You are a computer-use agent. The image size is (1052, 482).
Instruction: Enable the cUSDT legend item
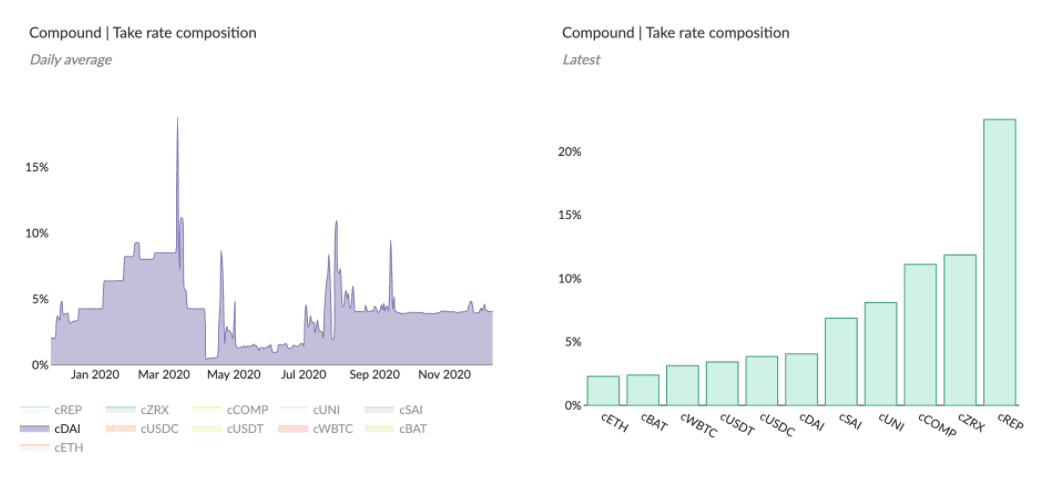tap(227, 428)
